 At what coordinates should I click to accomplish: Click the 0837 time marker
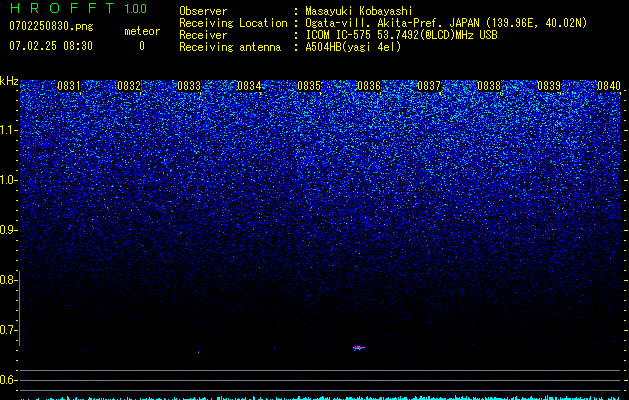[429, 86]
